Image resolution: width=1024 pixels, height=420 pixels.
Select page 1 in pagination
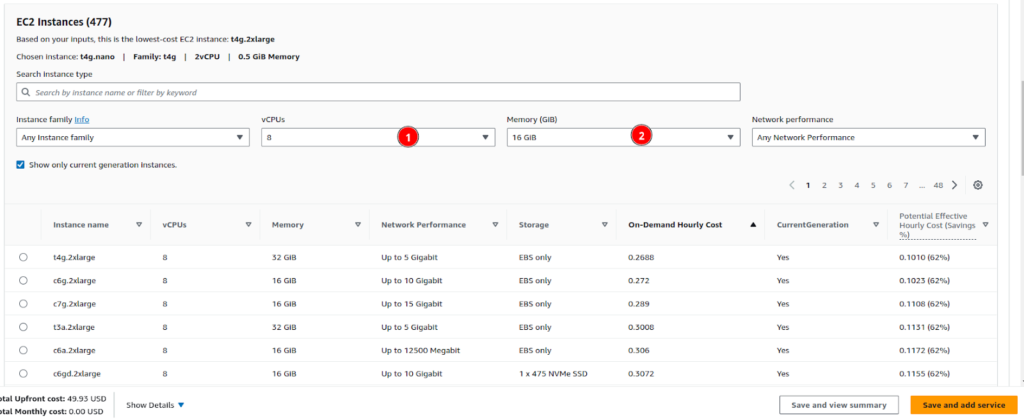click(x=808, y=186)
